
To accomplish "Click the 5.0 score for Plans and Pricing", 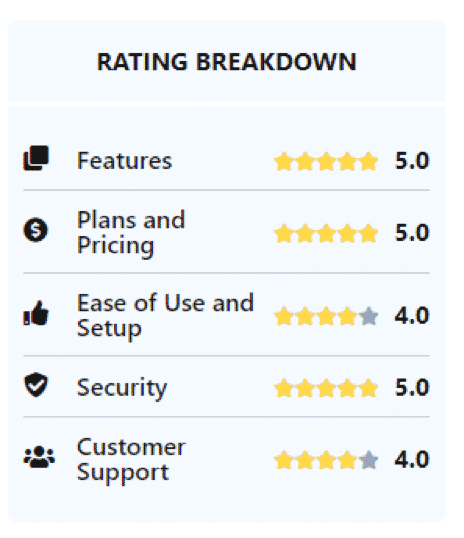I will [412, 233].
